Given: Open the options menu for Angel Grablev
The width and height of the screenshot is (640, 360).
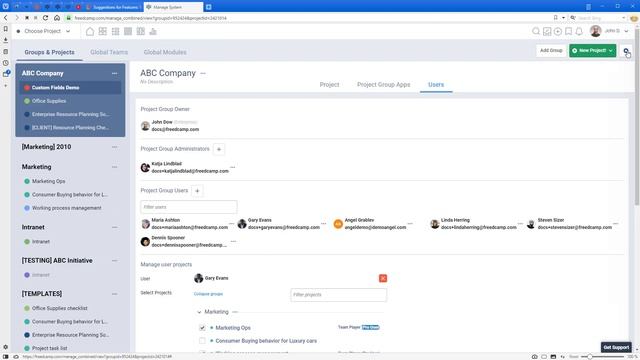Looking at the screenshot, I should tap(410, 224).
